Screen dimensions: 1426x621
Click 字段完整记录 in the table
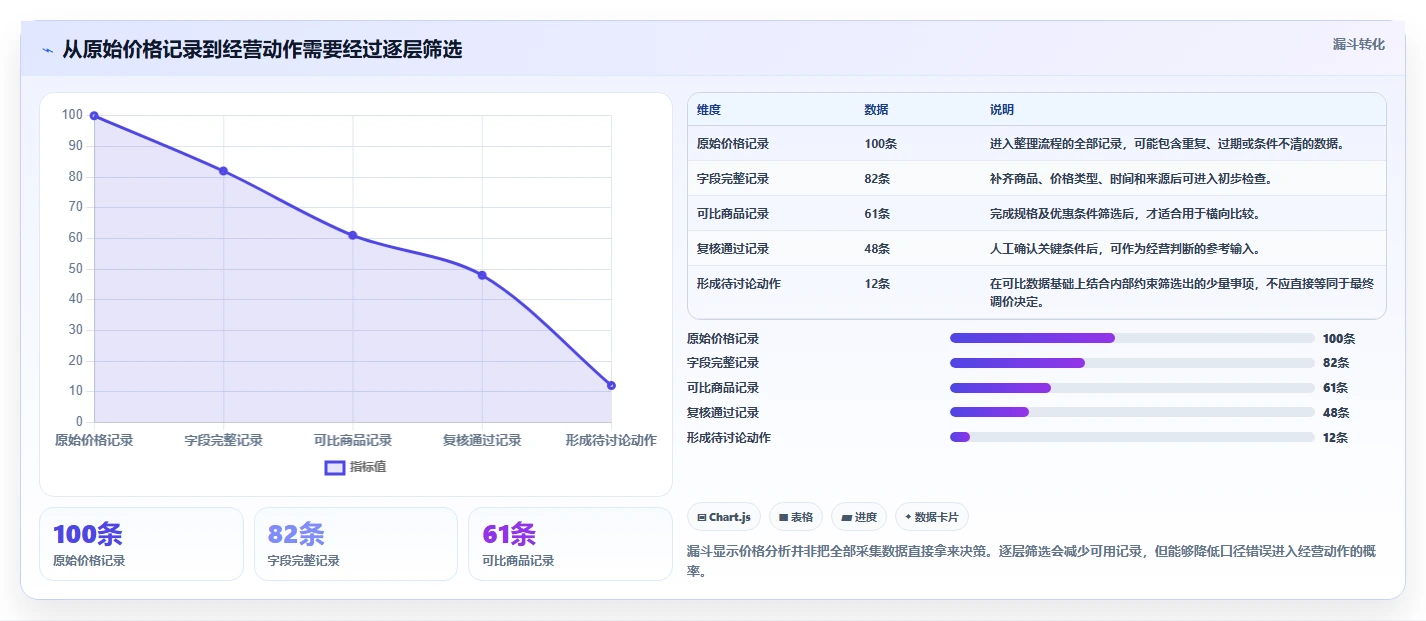point(733,179)
